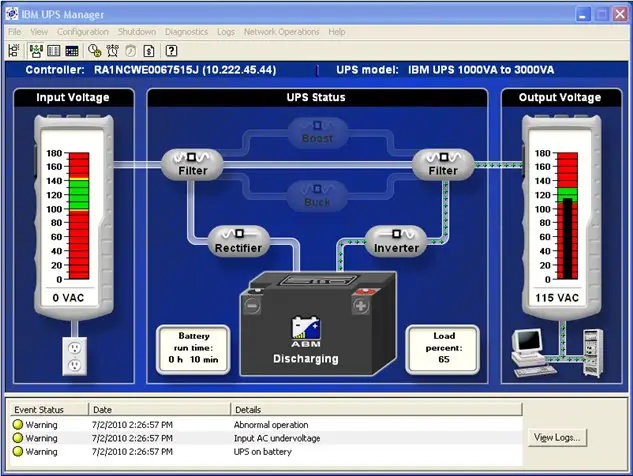Image resolution: width=633 pixels, height=476 pixels.
Task: Click the dollar sign document toolbar icon
Action: [148, 49]
